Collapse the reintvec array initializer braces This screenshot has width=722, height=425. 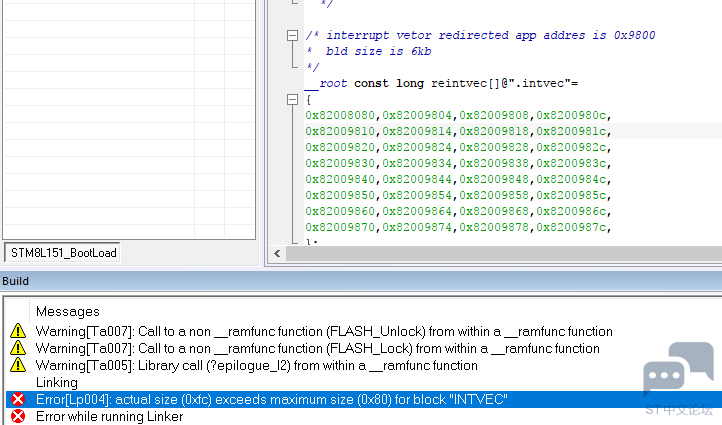tap(292, 100)
